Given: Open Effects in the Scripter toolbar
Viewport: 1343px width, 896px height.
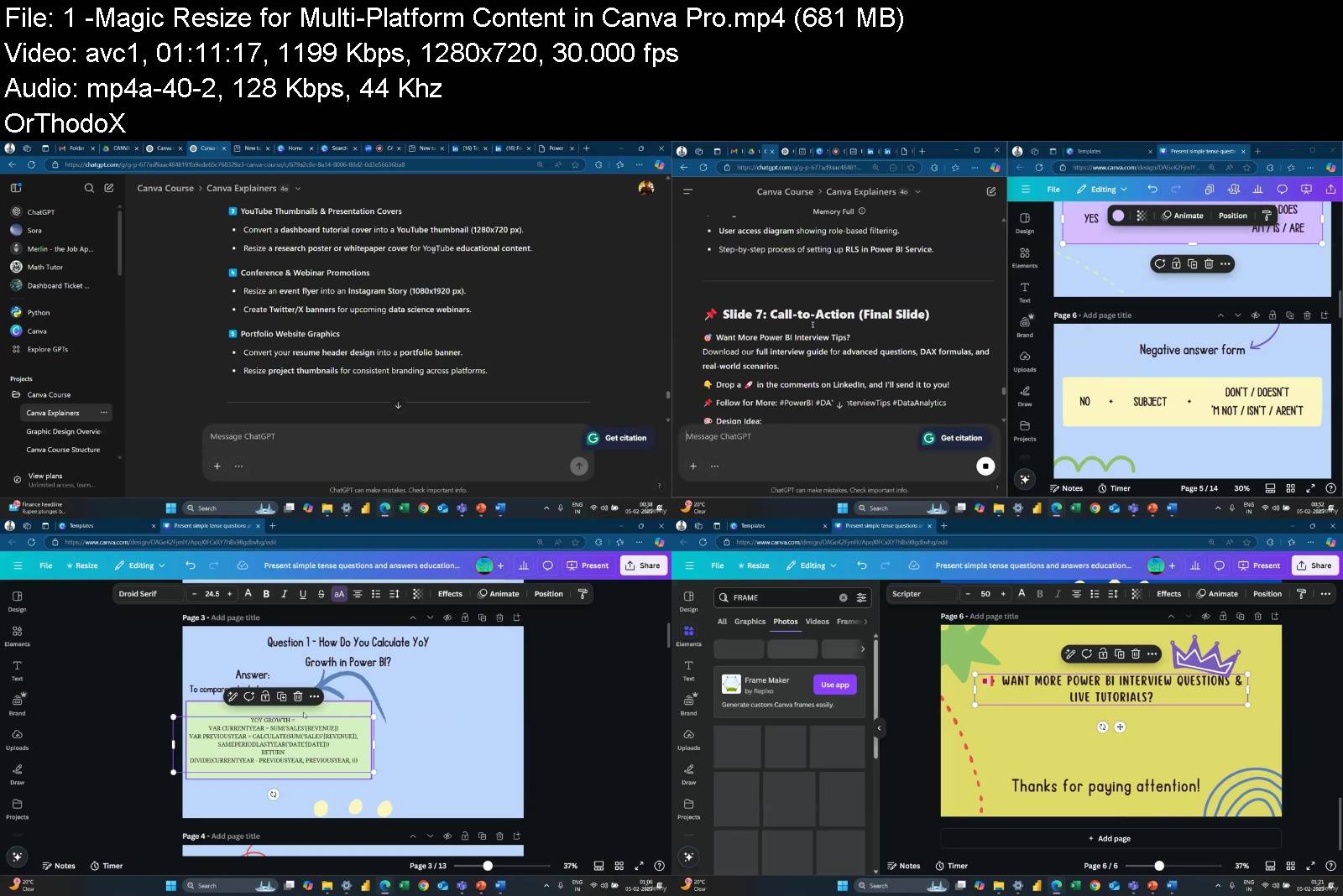Looking at the screenshot, I should [1168, 594].
